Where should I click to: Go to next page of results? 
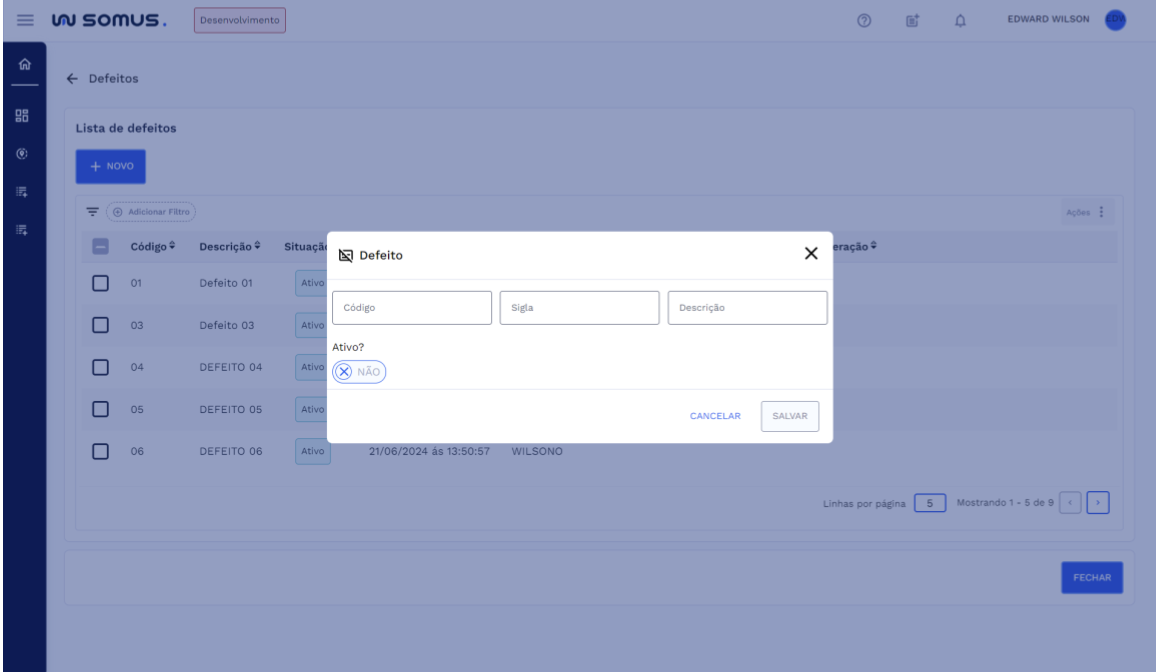(x=1098, y=501)
